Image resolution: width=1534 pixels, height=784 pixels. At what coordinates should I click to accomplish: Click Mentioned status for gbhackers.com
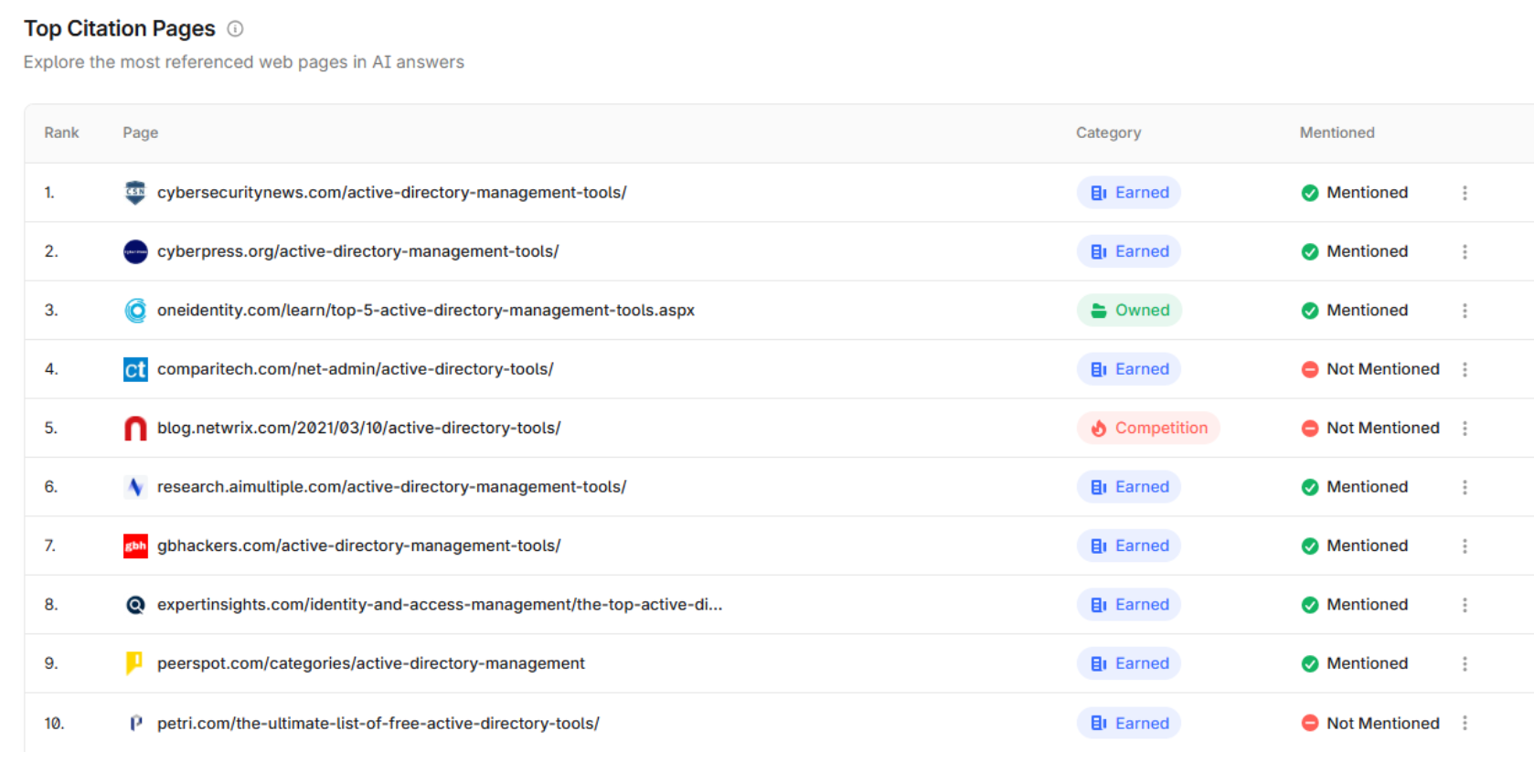pos(1355,546)
